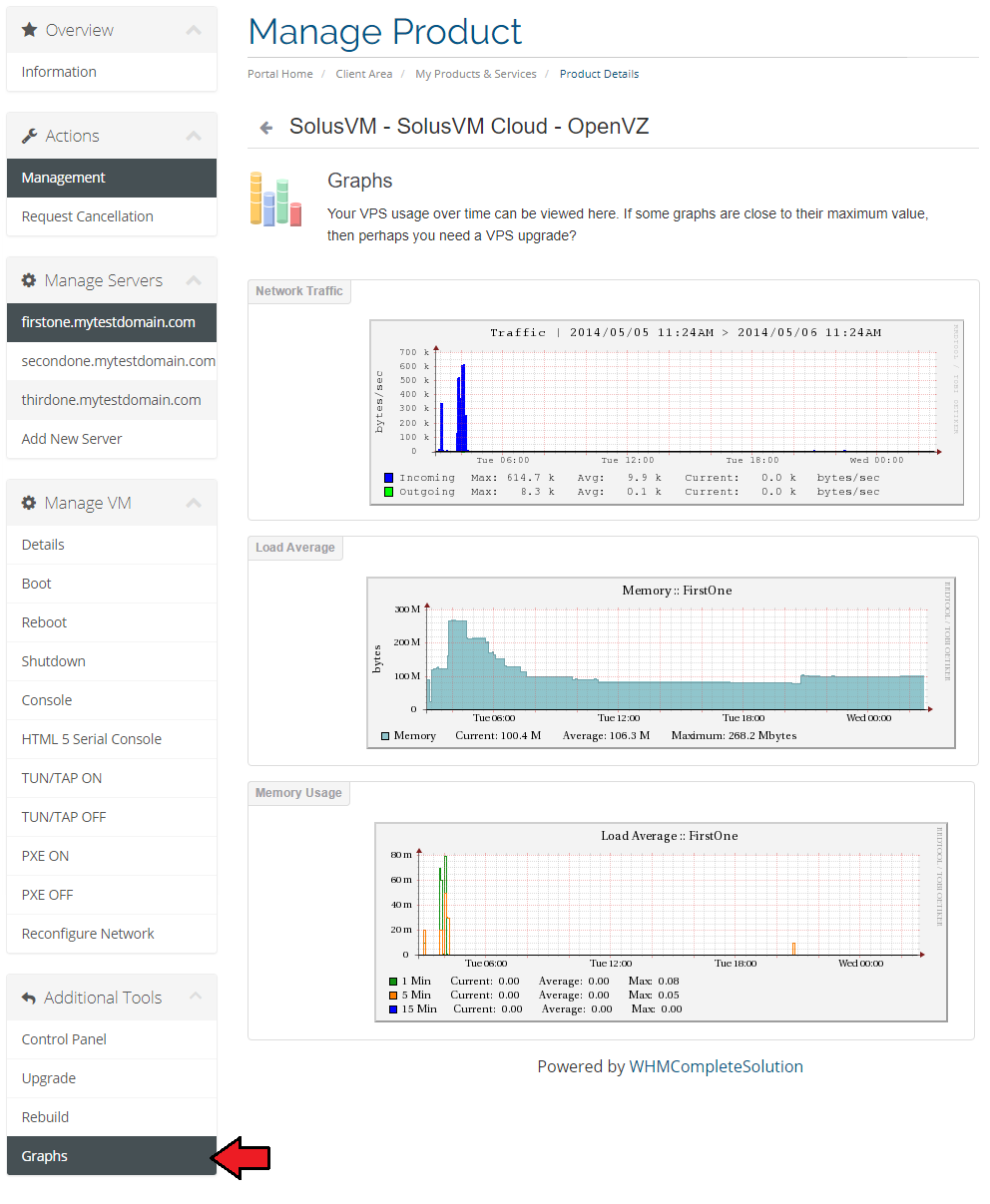Click the Memory Usage section label

pos(298,793)
